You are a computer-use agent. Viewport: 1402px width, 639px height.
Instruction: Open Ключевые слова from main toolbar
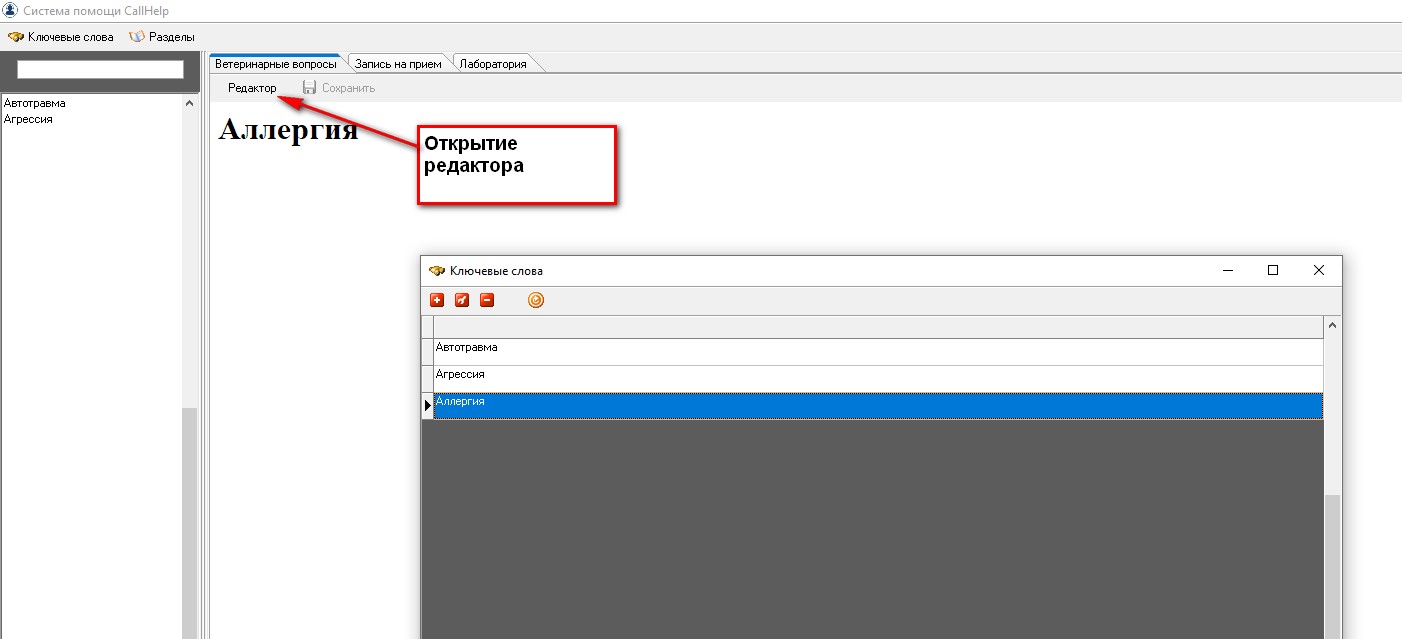[x=61, y=37]
